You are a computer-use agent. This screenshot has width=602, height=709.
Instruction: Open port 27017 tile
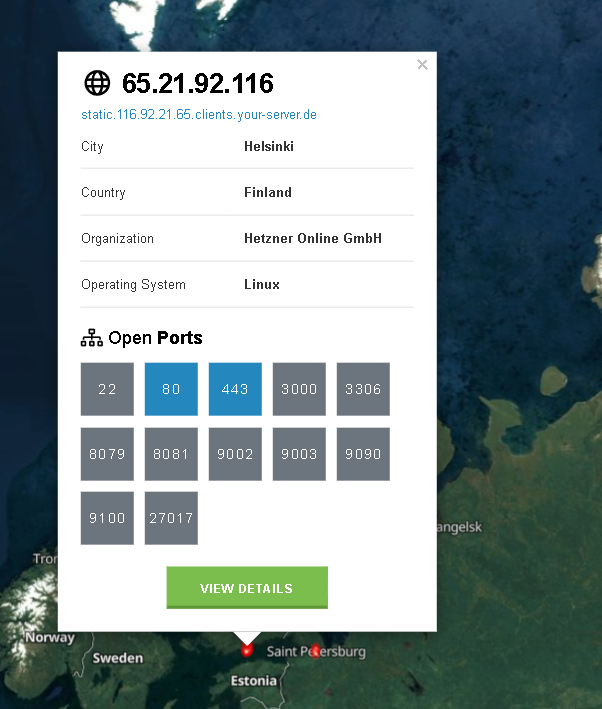tap(171, 518)
